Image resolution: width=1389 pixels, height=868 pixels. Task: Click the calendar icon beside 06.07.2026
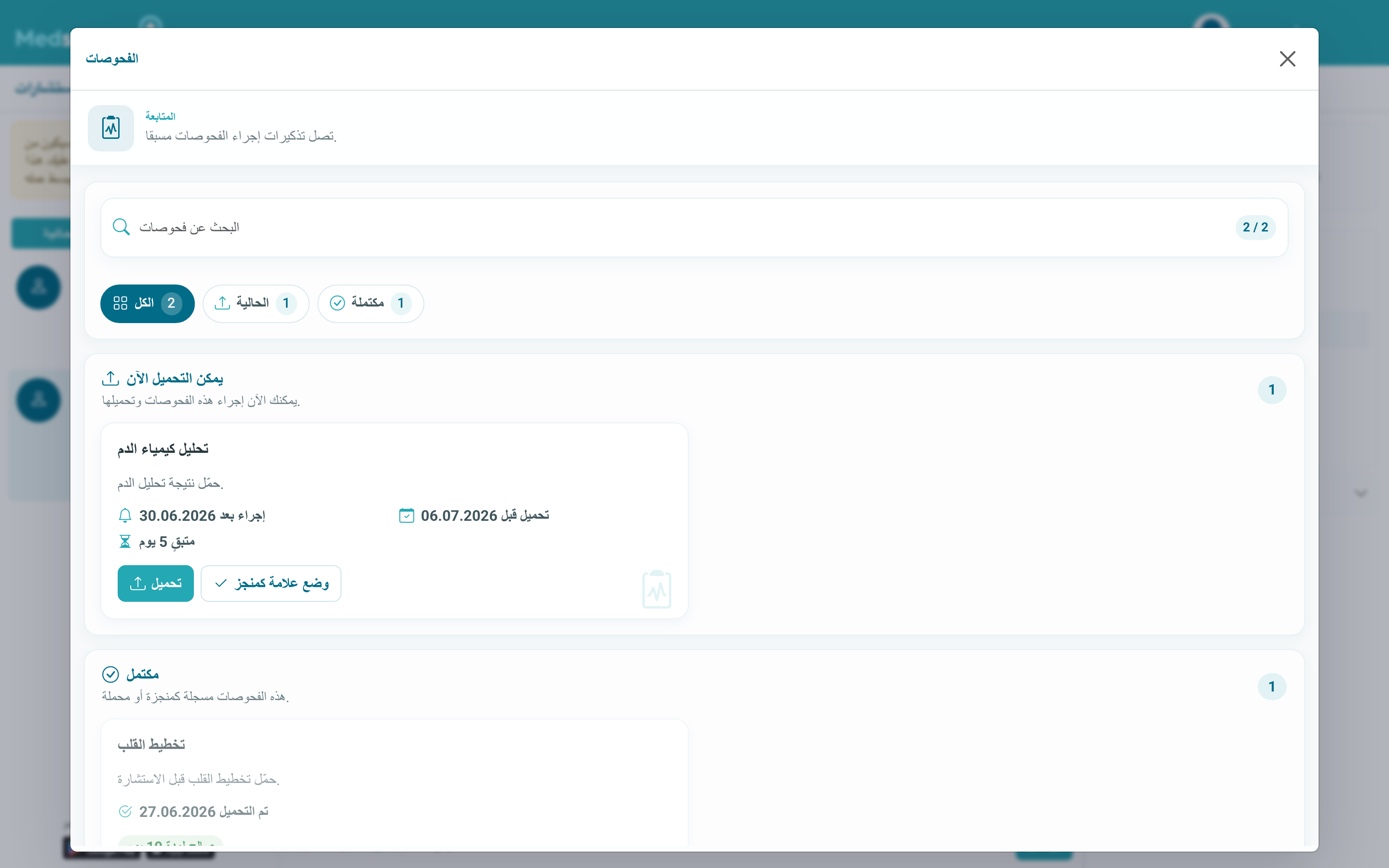(407, 515)
